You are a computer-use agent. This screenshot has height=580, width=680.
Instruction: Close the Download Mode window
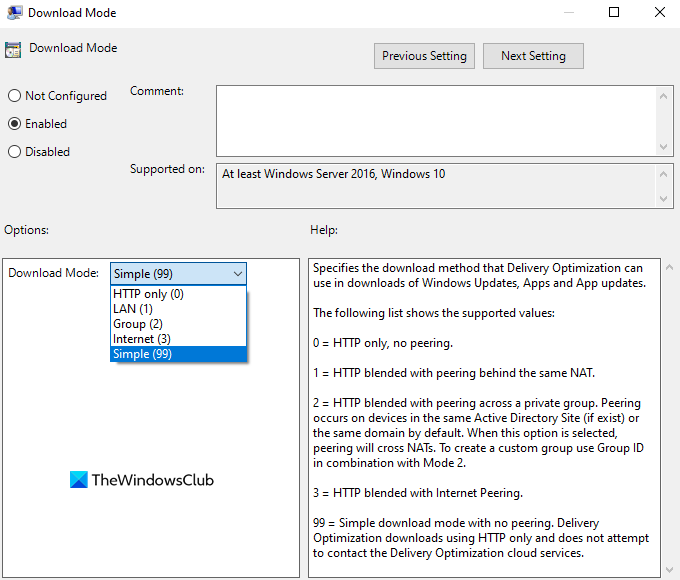pos(660,12)
